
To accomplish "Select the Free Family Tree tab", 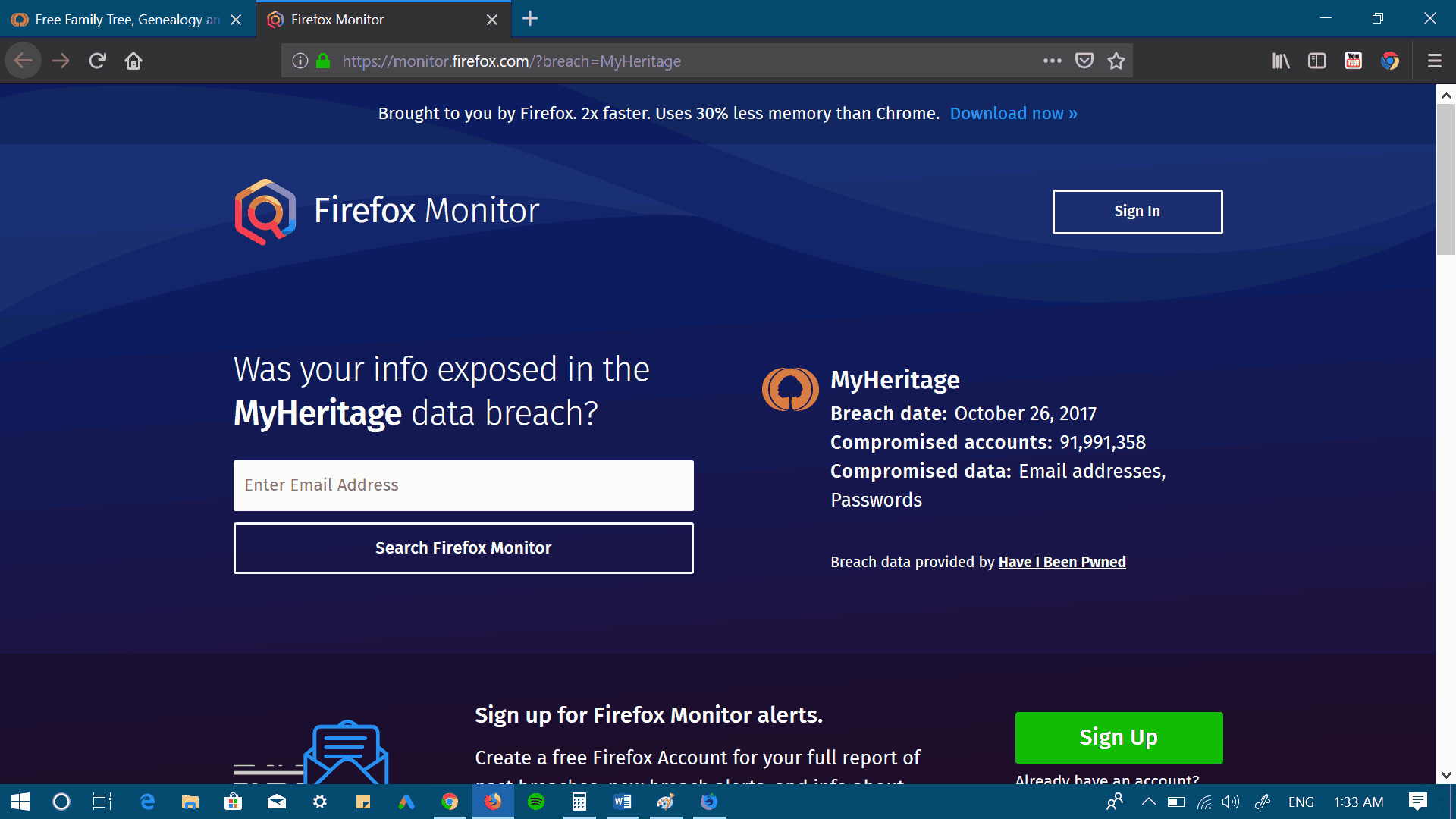I will 128,19.
